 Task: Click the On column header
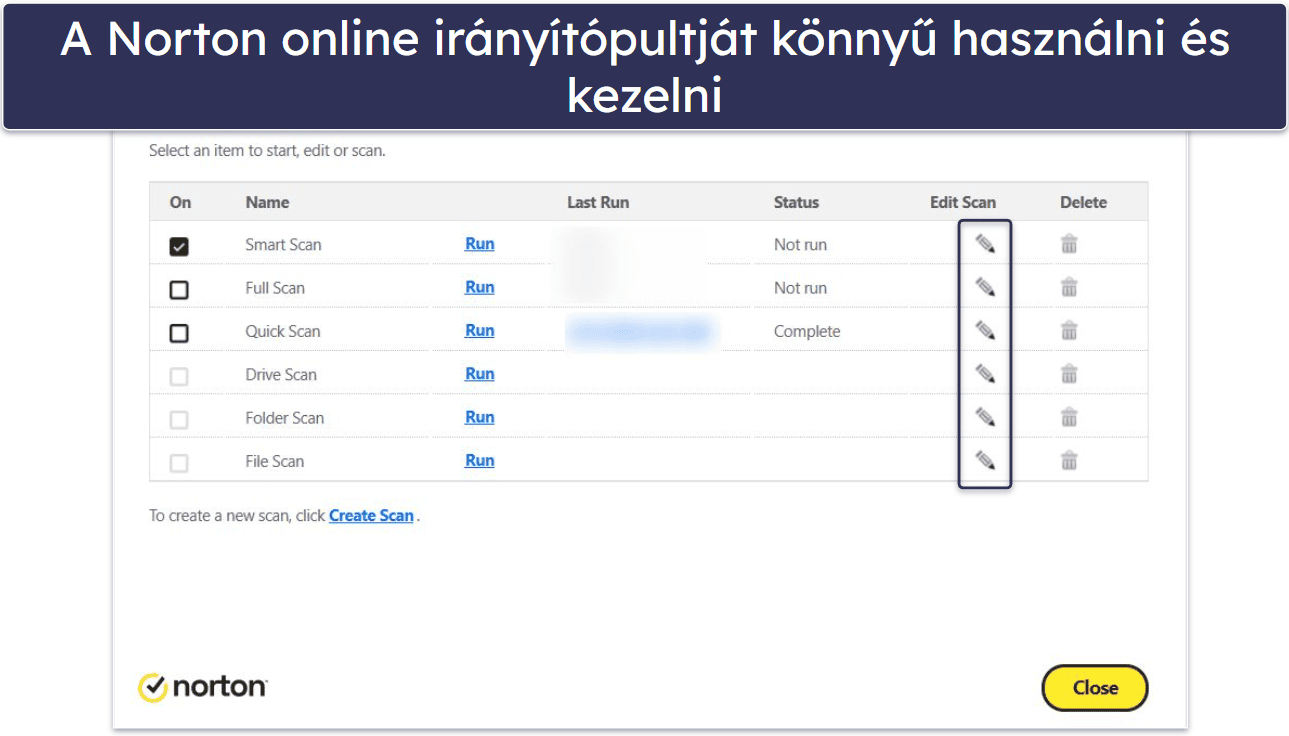tap(180, 202)
